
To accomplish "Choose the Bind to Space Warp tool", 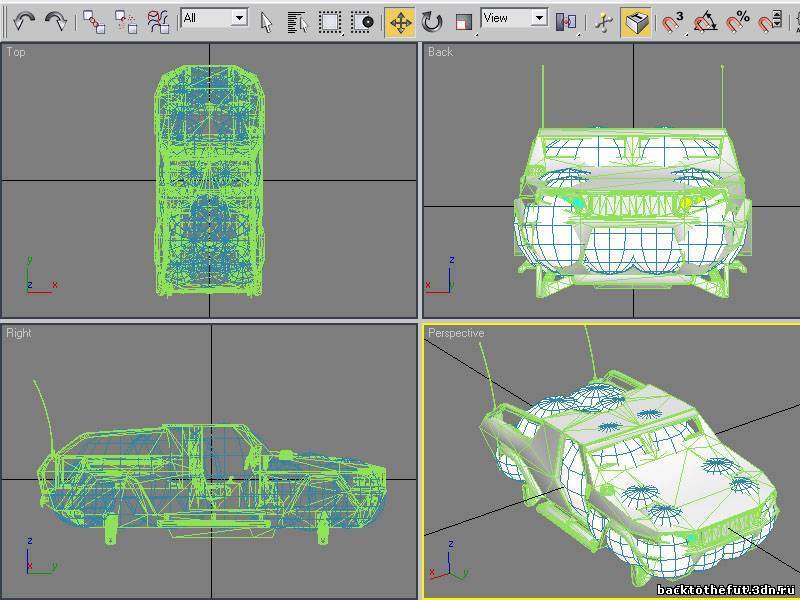I will click(158, 22).
